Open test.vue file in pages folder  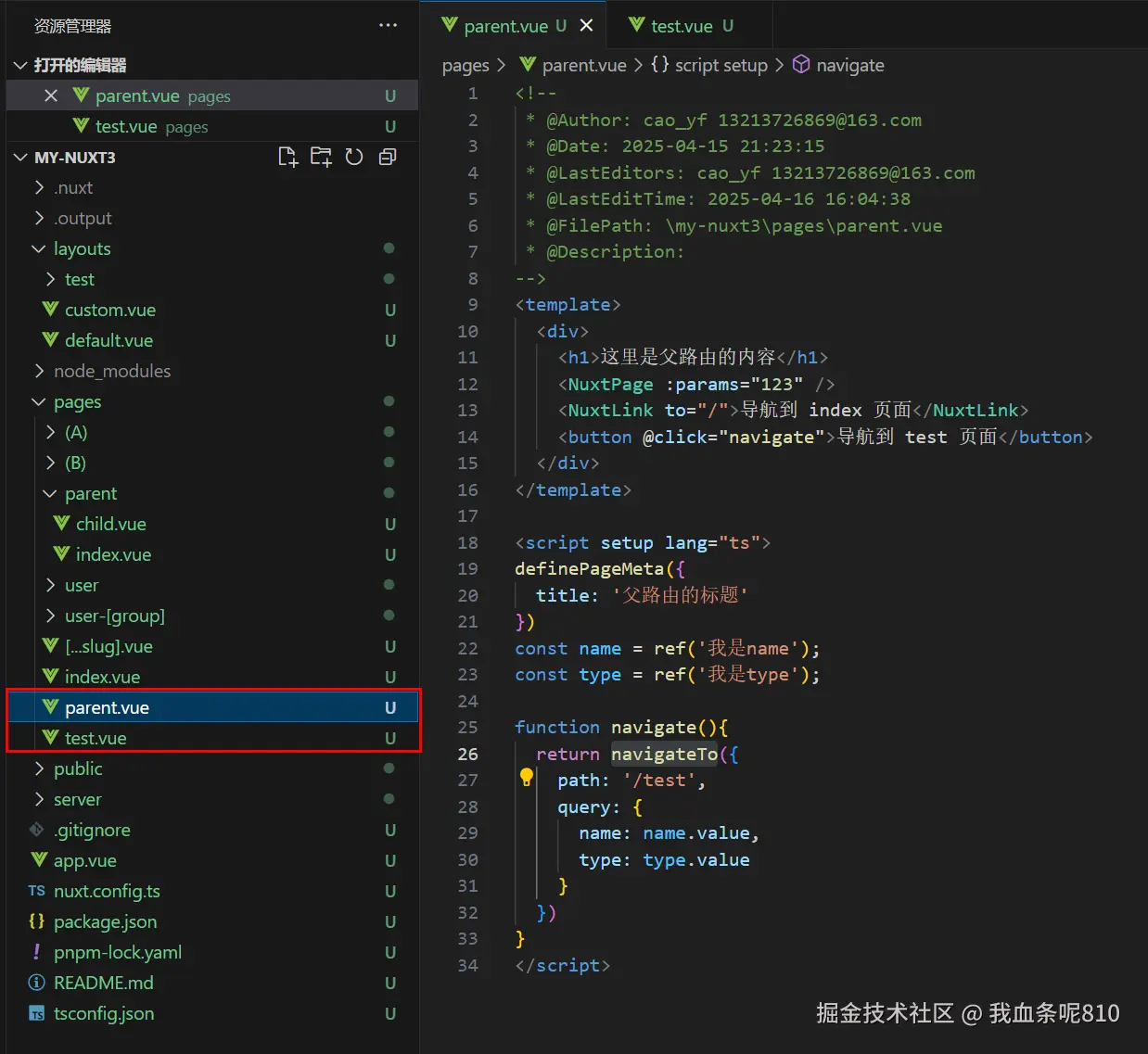(212, 738)
